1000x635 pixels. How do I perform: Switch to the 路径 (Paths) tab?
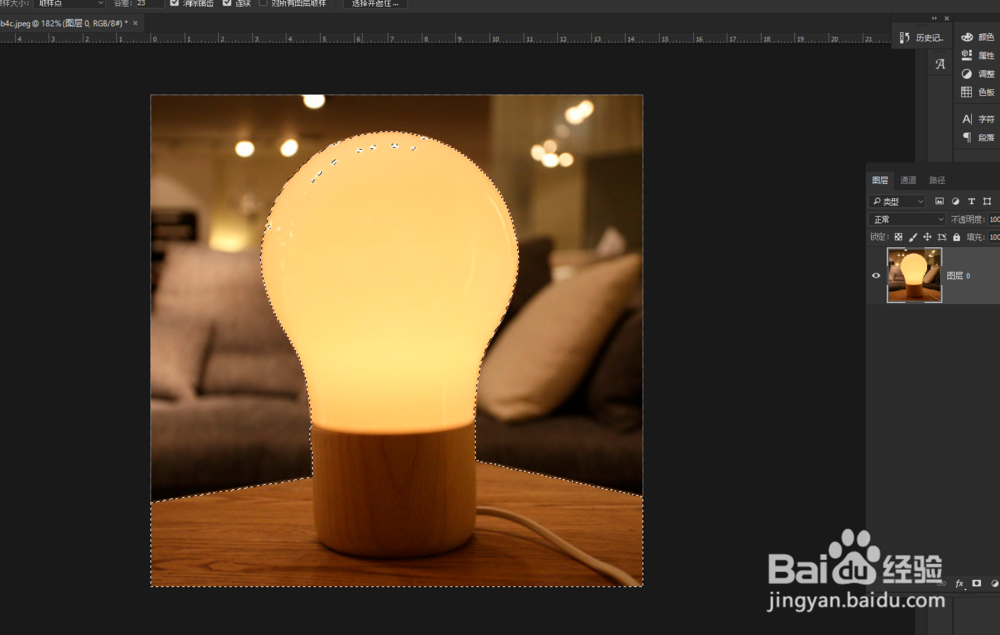point(936,179)
